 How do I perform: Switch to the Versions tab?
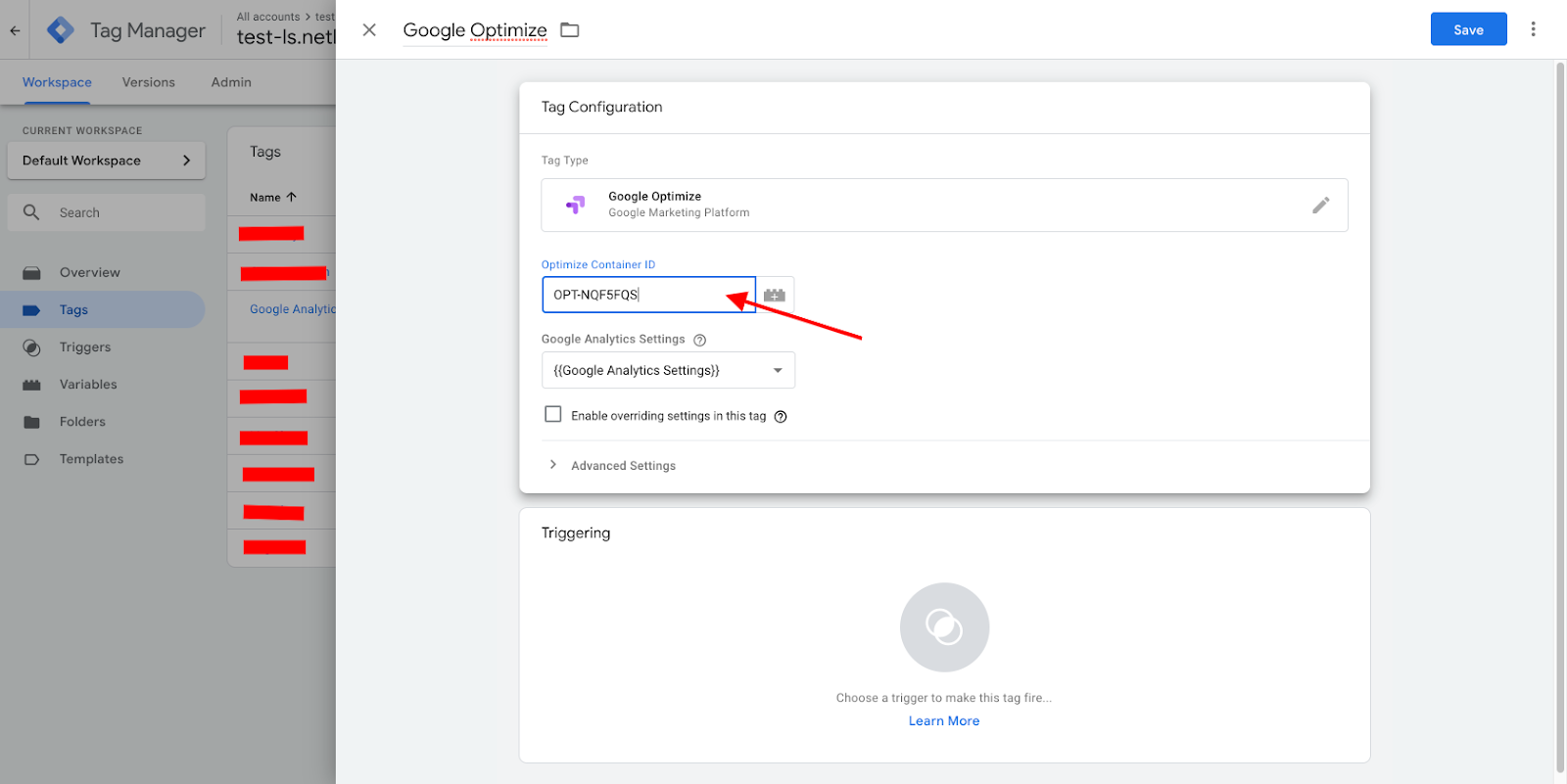click(149, 82)
